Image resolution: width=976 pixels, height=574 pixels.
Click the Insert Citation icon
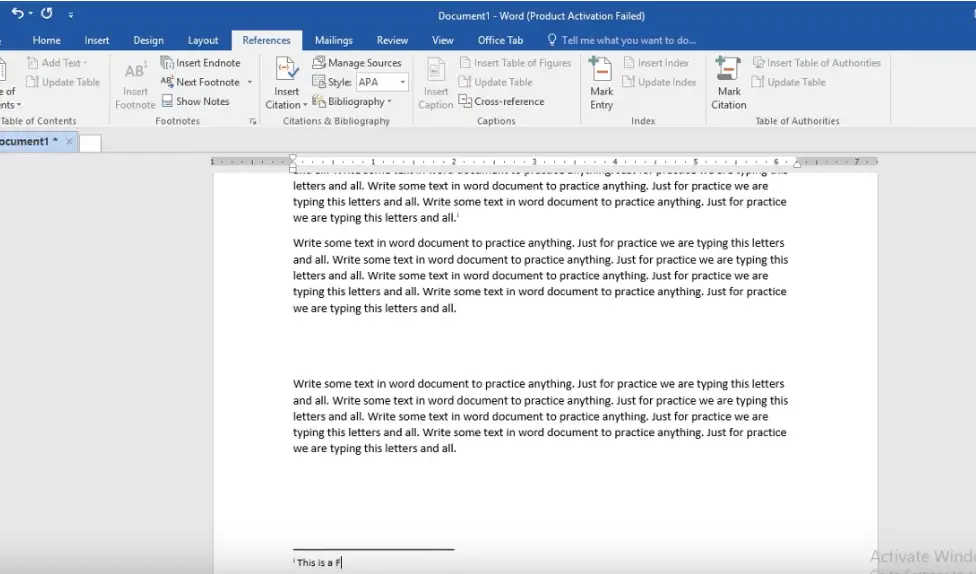tap(287, 69)
